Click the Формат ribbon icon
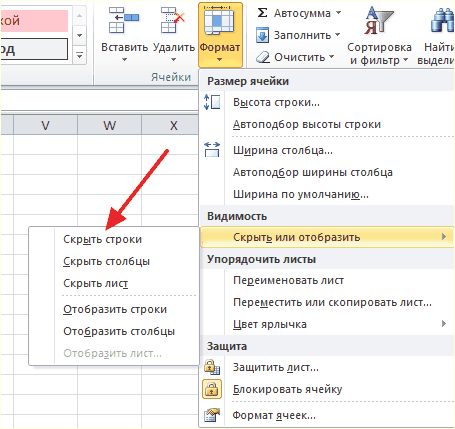 (219, 20)
